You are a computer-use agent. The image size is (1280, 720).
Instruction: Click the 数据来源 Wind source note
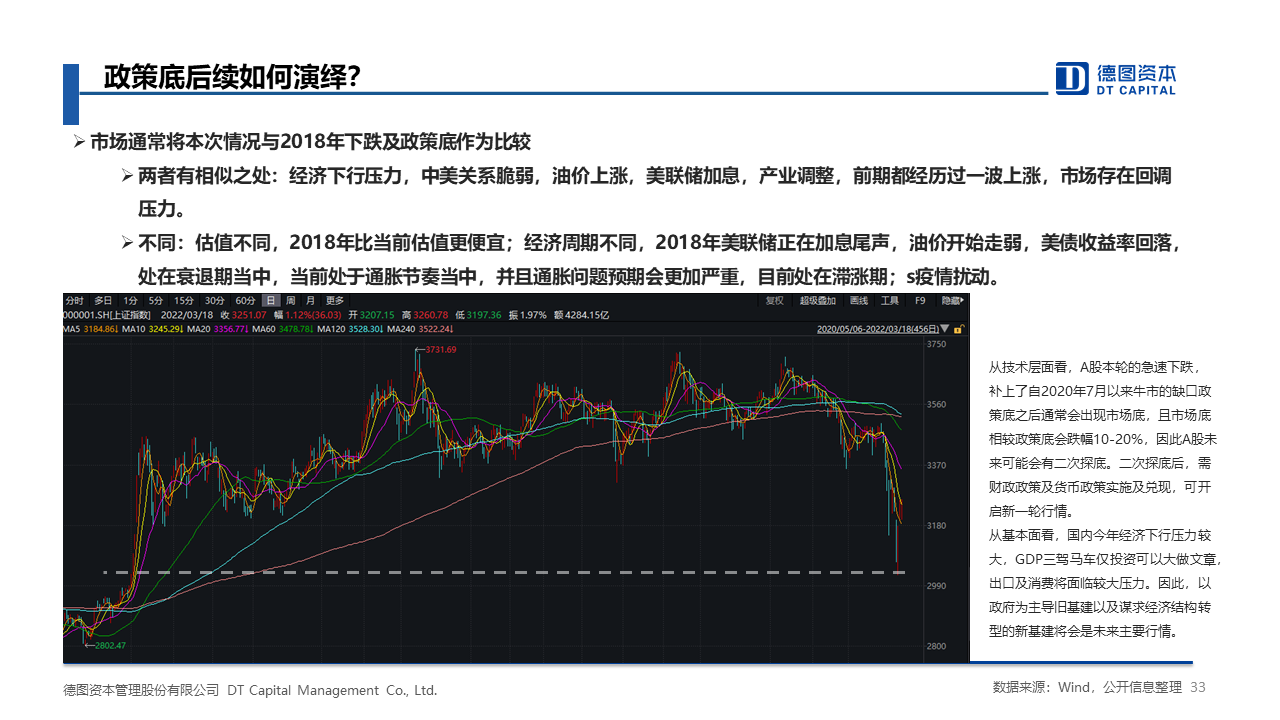pyautogui.click(x=1088, y=687)
